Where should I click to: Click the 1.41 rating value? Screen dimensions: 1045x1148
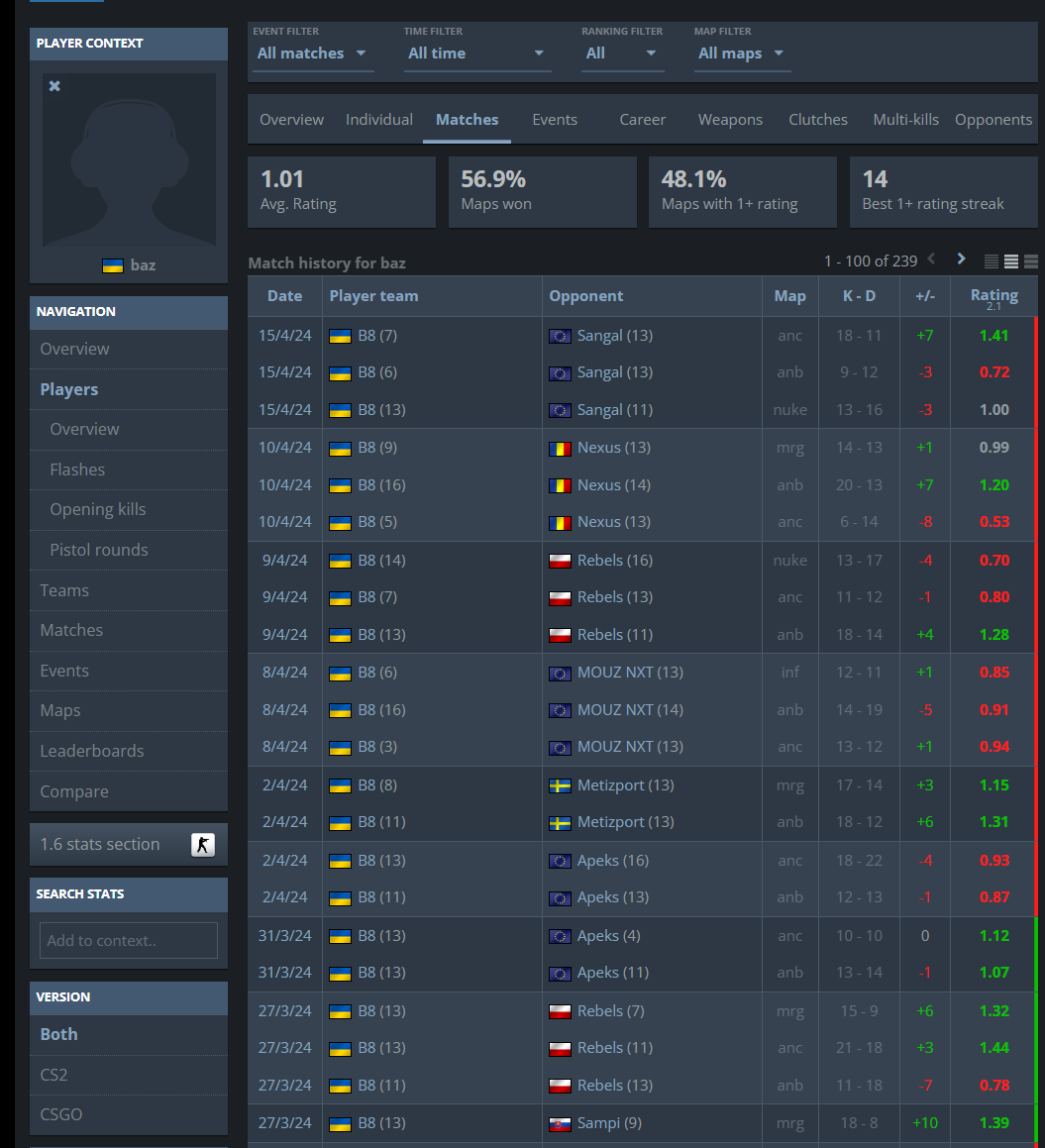click(993, 336)
